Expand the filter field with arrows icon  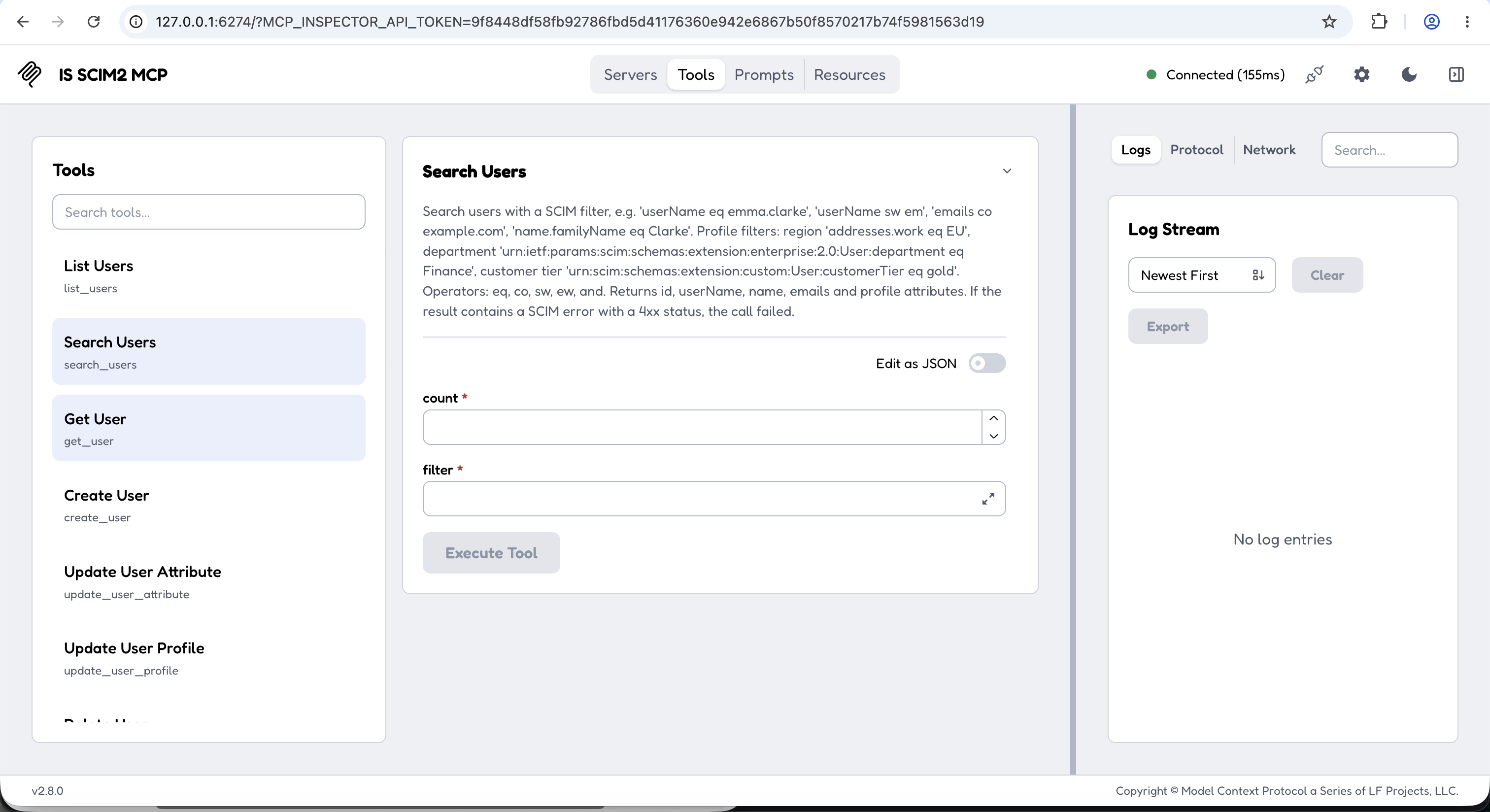pyautogui.click(x=988, y=499)
